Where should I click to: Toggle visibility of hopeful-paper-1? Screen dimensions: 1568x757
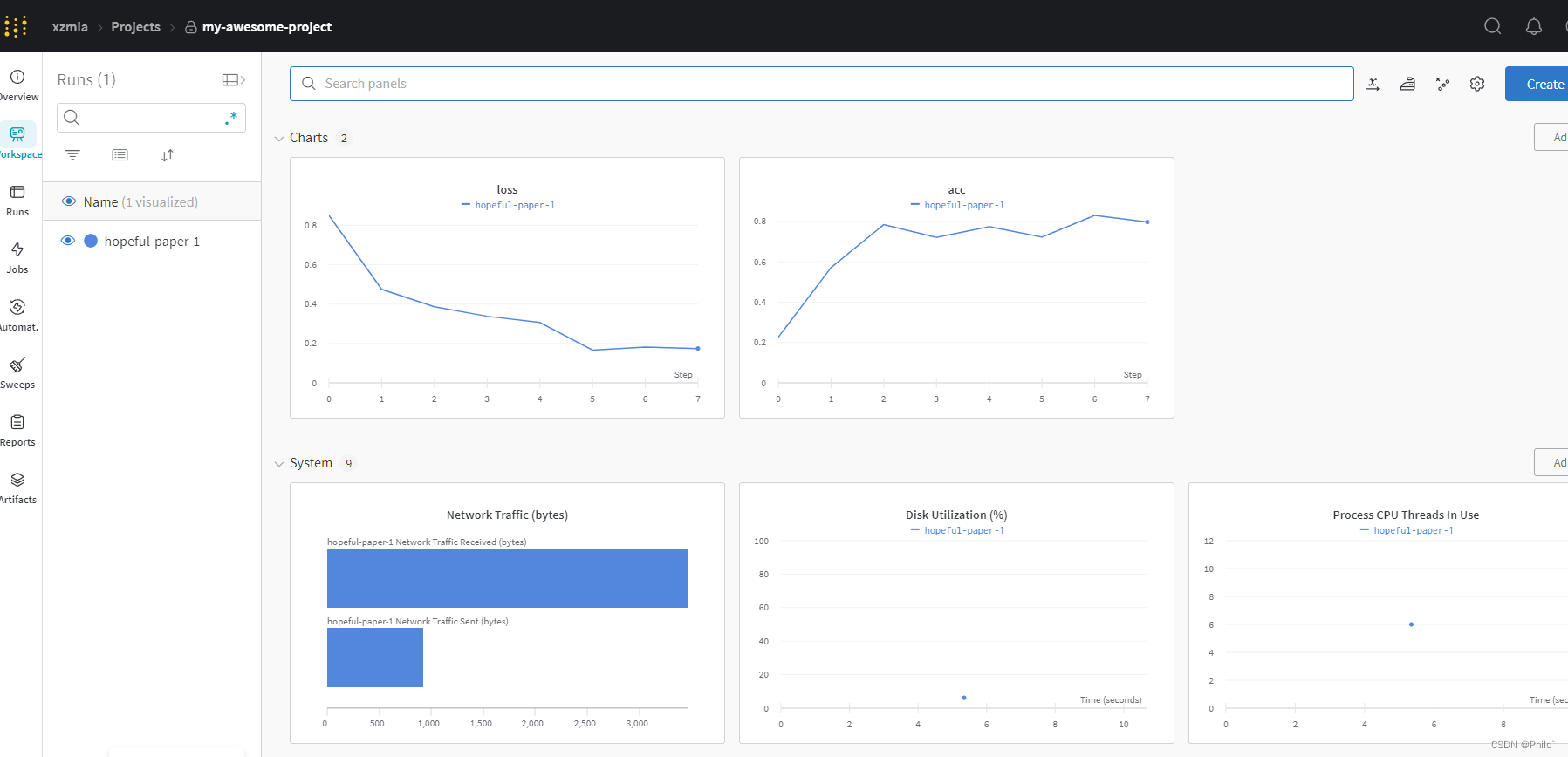67,241
